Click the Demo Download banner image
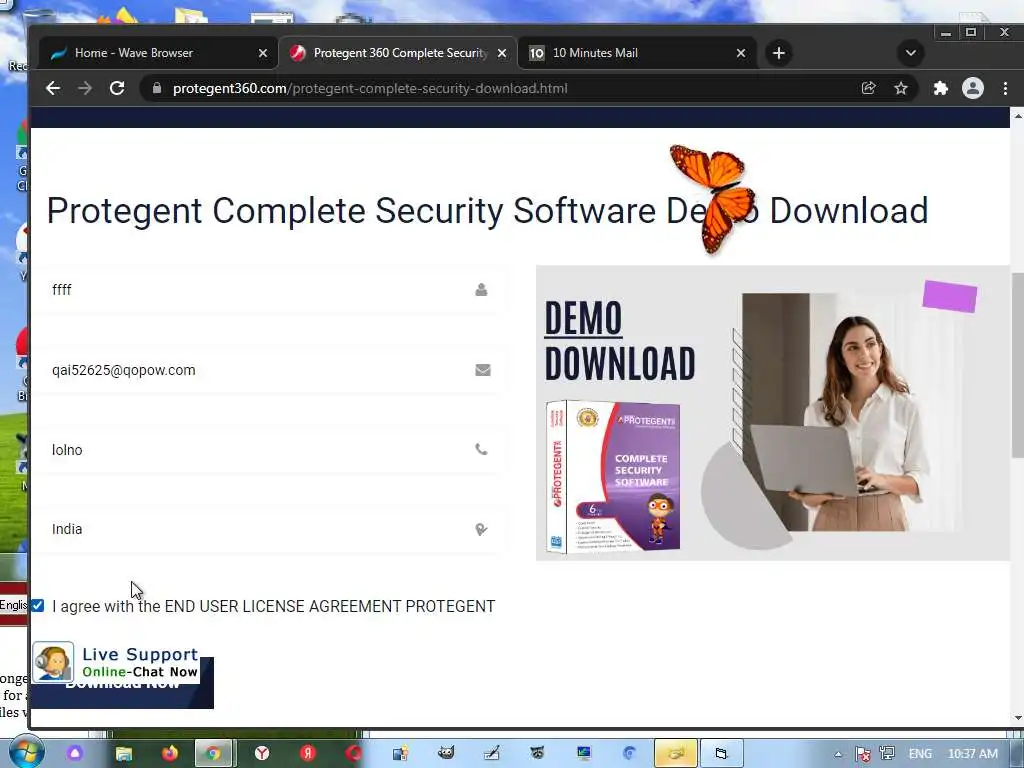 tap(773, 413)
